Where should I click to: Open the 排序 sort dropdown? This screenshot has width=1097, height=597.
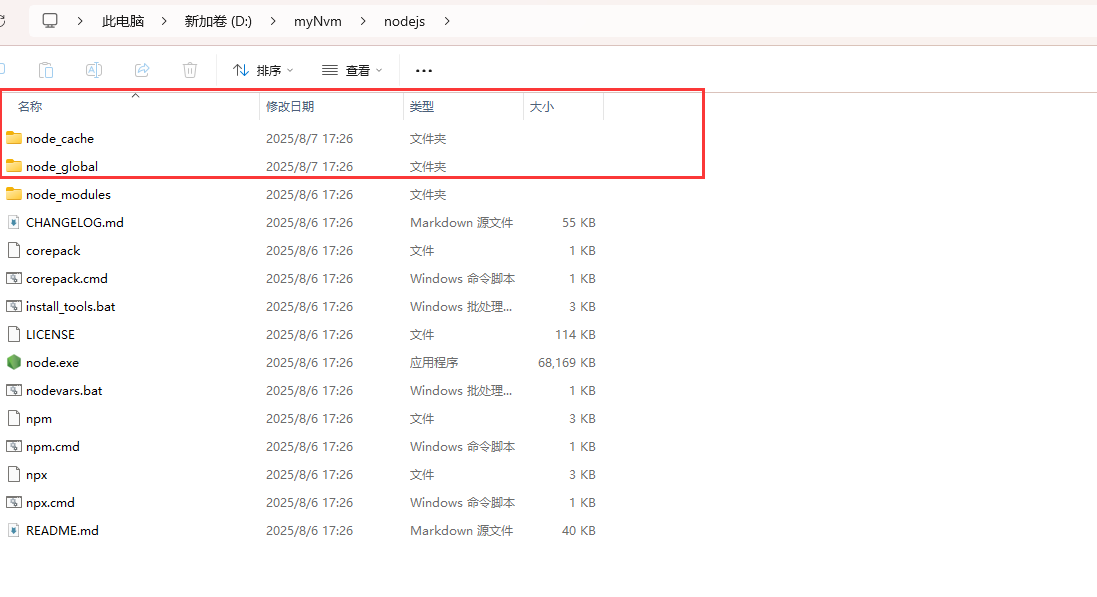click(263, 71)
